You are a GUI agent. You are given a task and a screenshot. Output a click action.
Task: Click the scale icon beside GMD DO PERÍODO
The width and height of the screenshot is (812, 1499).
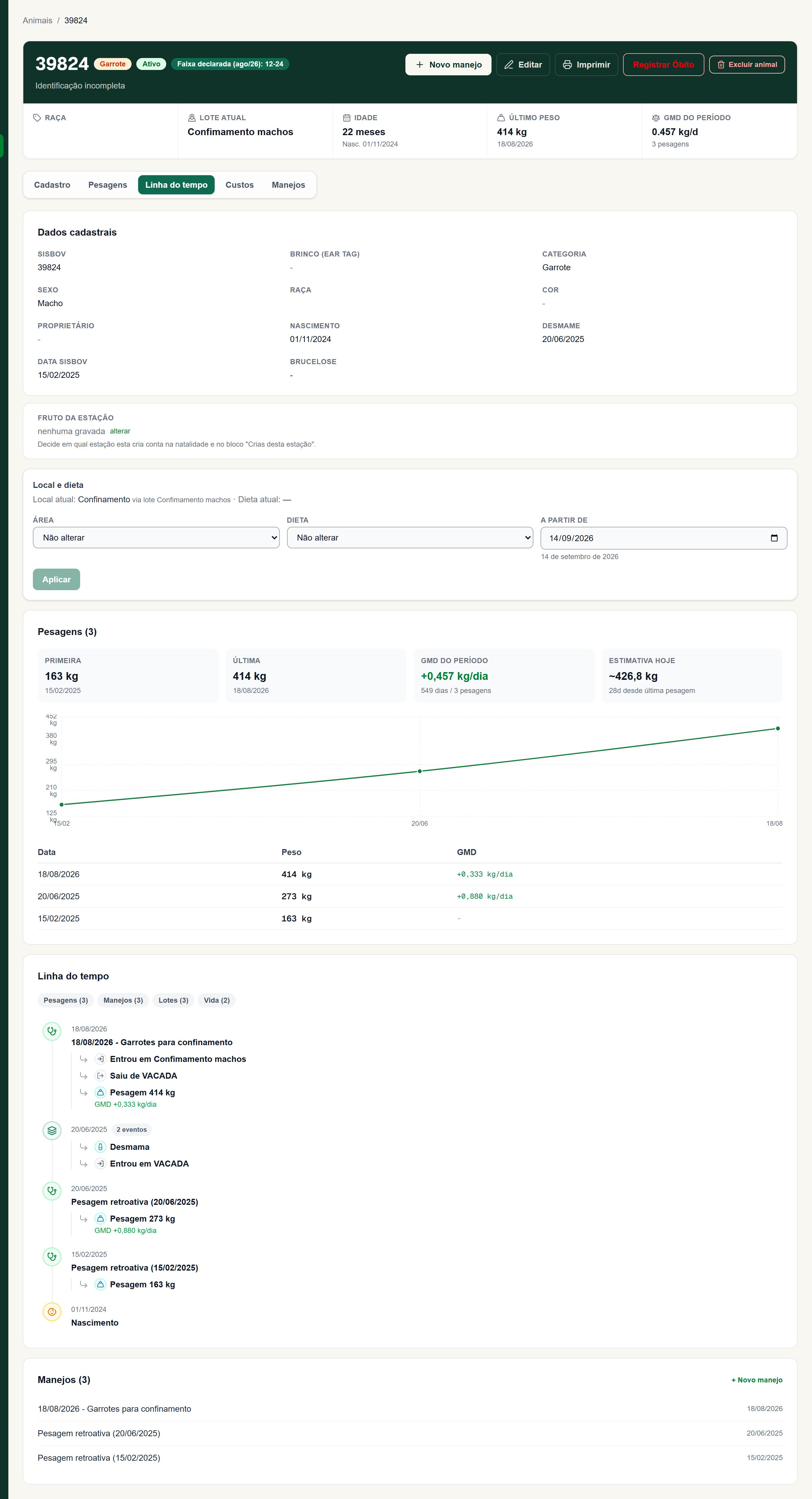click(655, 117)
